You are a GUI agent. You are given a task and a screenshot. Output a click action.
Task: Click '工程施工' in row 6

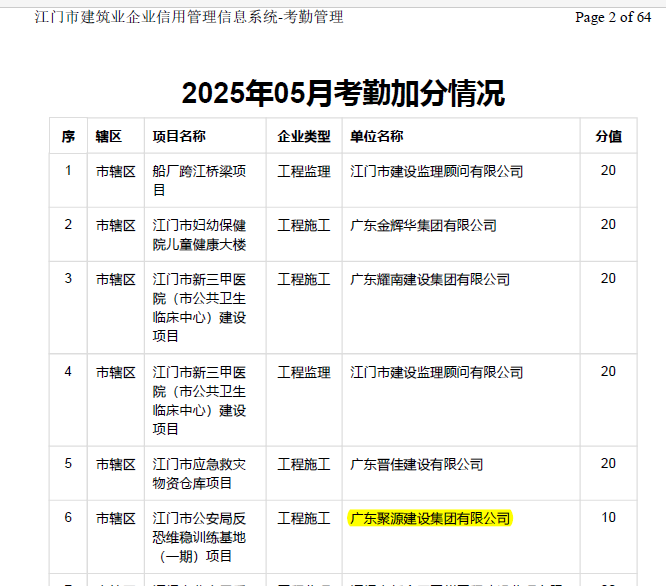(x=304, y=518)
